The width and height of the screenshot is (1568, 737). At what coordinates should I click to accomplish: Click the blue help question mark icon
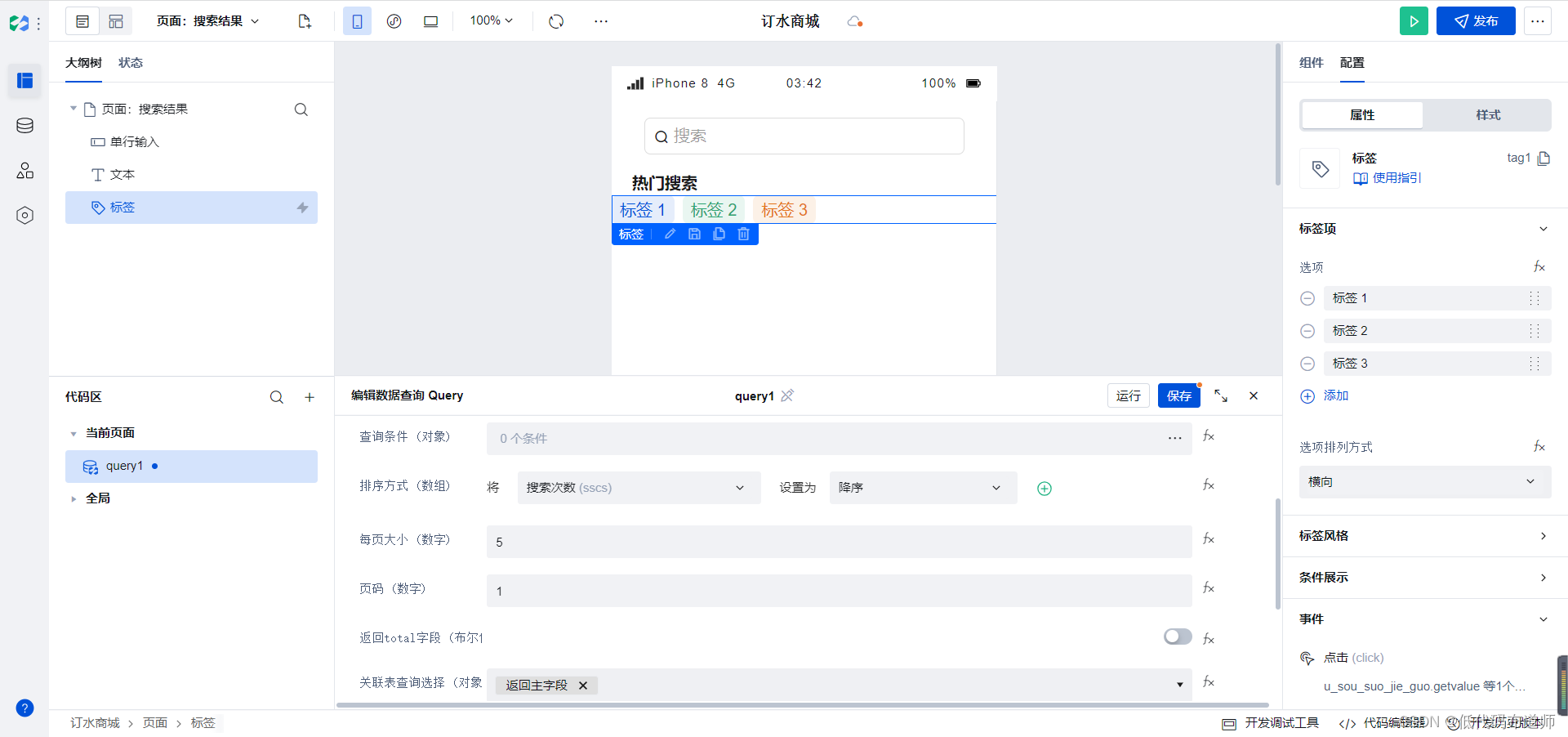click(24, 708)
